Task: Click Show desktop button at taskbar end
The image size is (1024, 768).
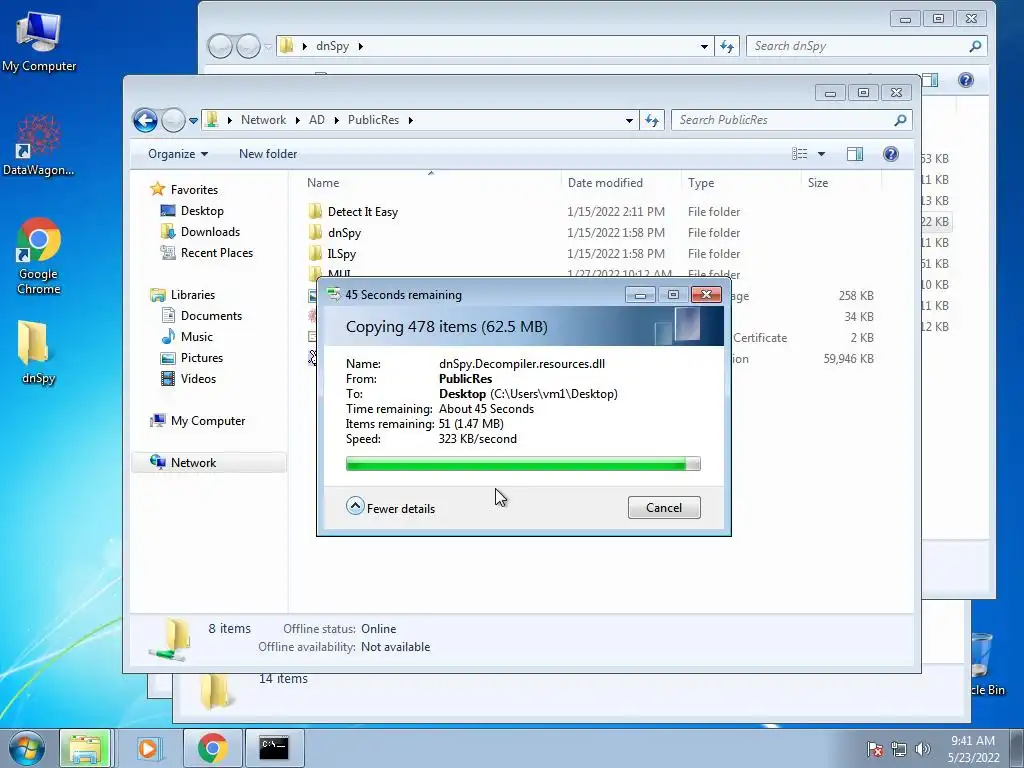Action: (1017, 748)
